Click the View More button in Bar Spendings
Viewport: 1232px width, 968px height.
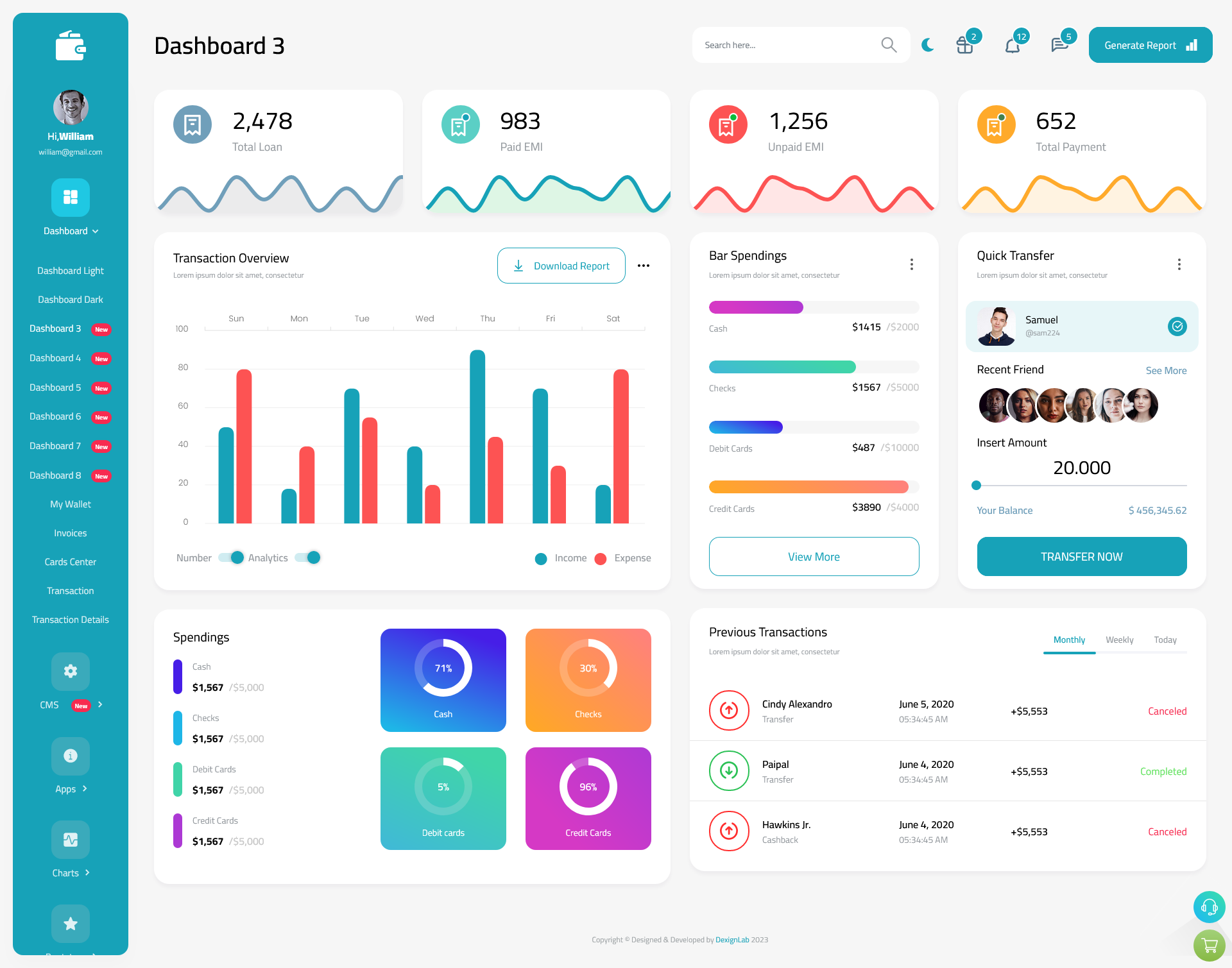[813, 556]
